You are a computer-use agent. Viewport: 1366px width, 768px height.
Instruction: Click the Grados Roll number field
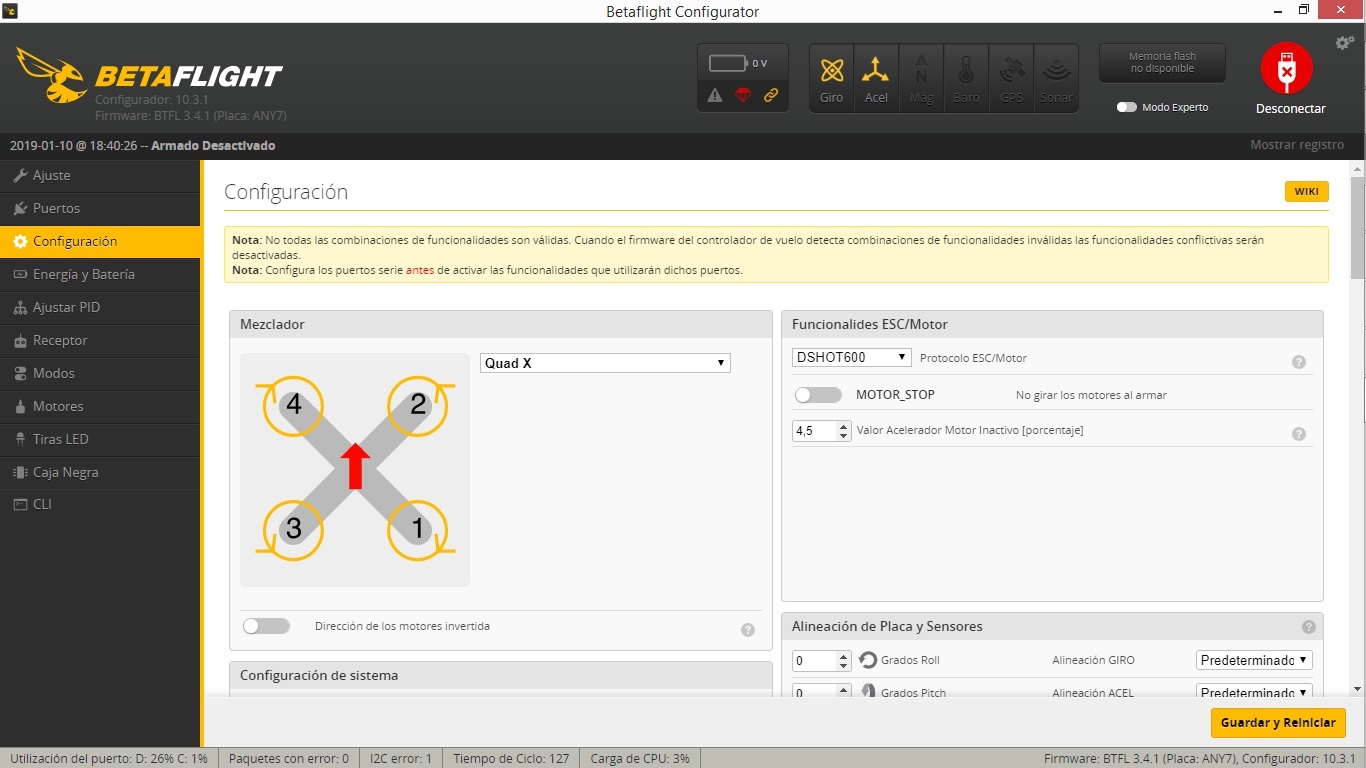click(x=822, y=660)
